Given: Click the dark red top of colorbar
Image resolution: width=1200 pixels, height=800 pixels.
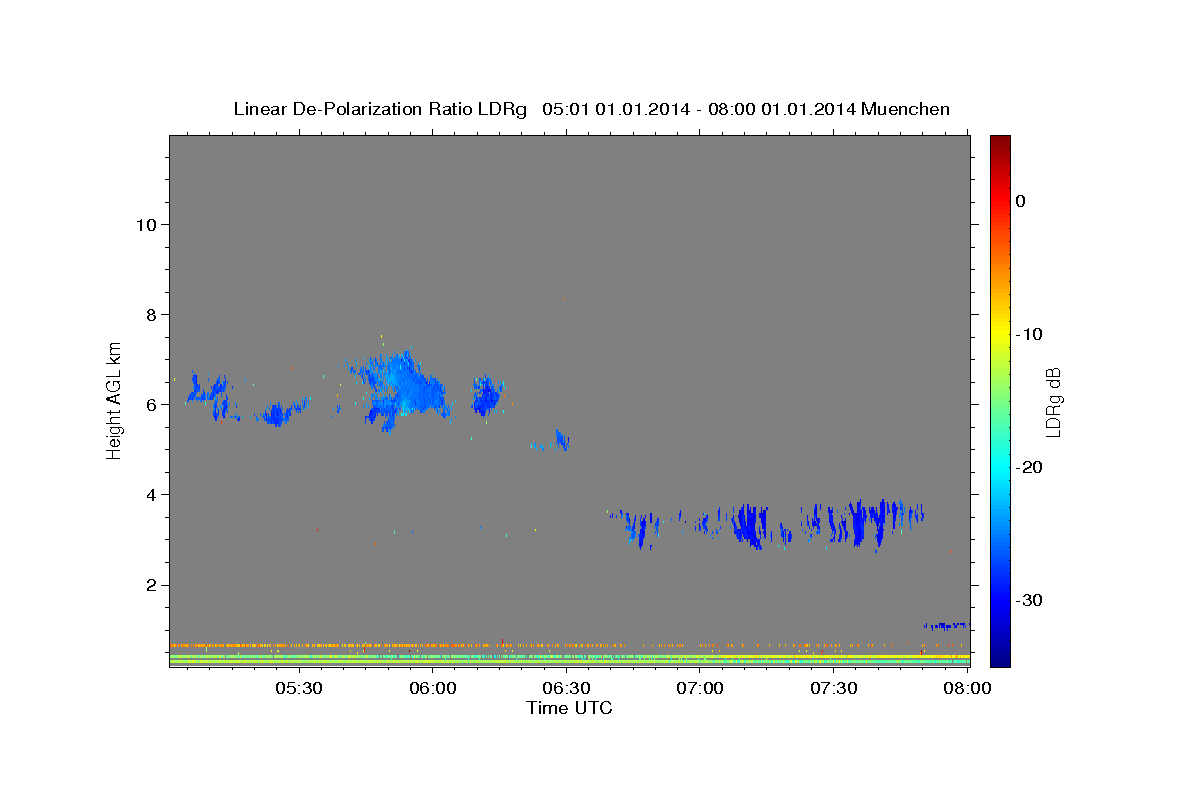Looking at the screenshot, I should tap(1000, 143).
